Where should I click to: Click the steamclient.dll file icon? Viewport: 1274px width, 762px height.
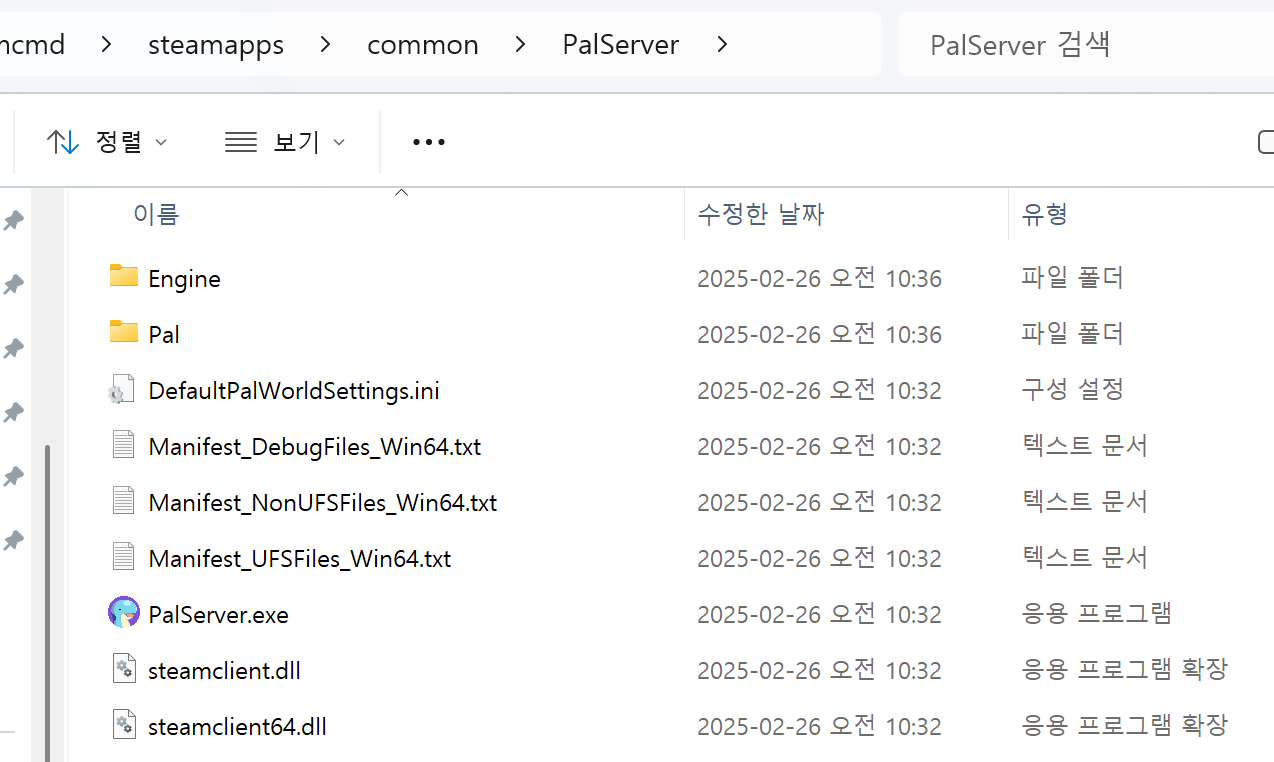(123, 669)
